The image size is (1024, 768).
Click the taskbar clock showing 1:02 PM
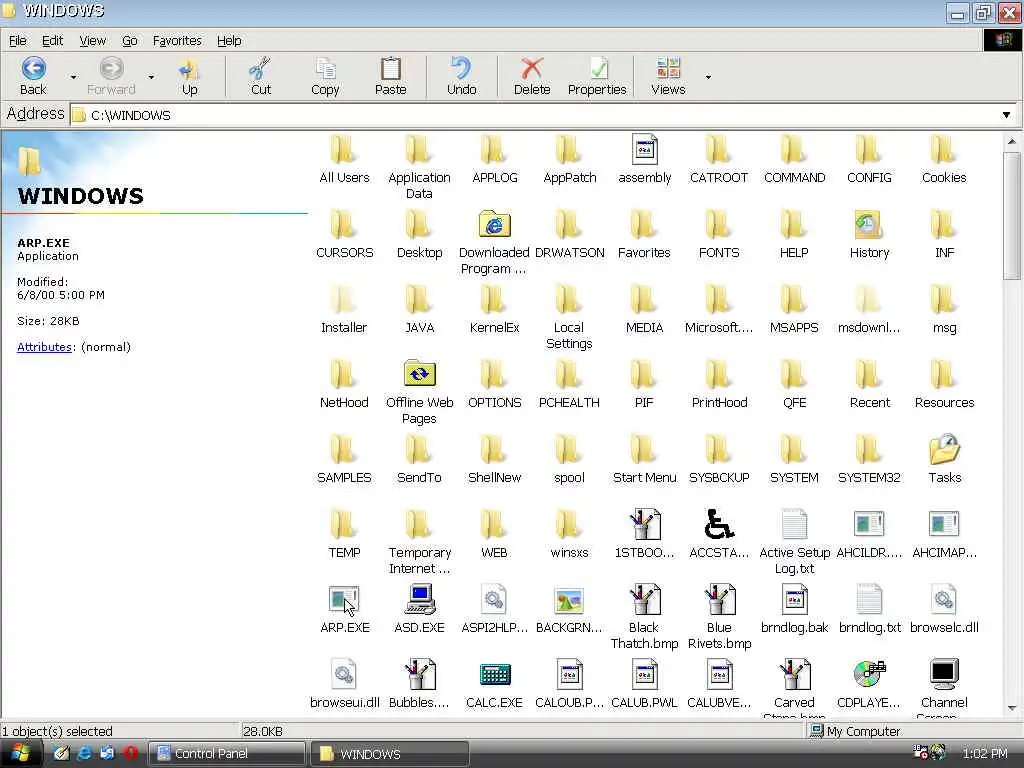coord(985,754)
